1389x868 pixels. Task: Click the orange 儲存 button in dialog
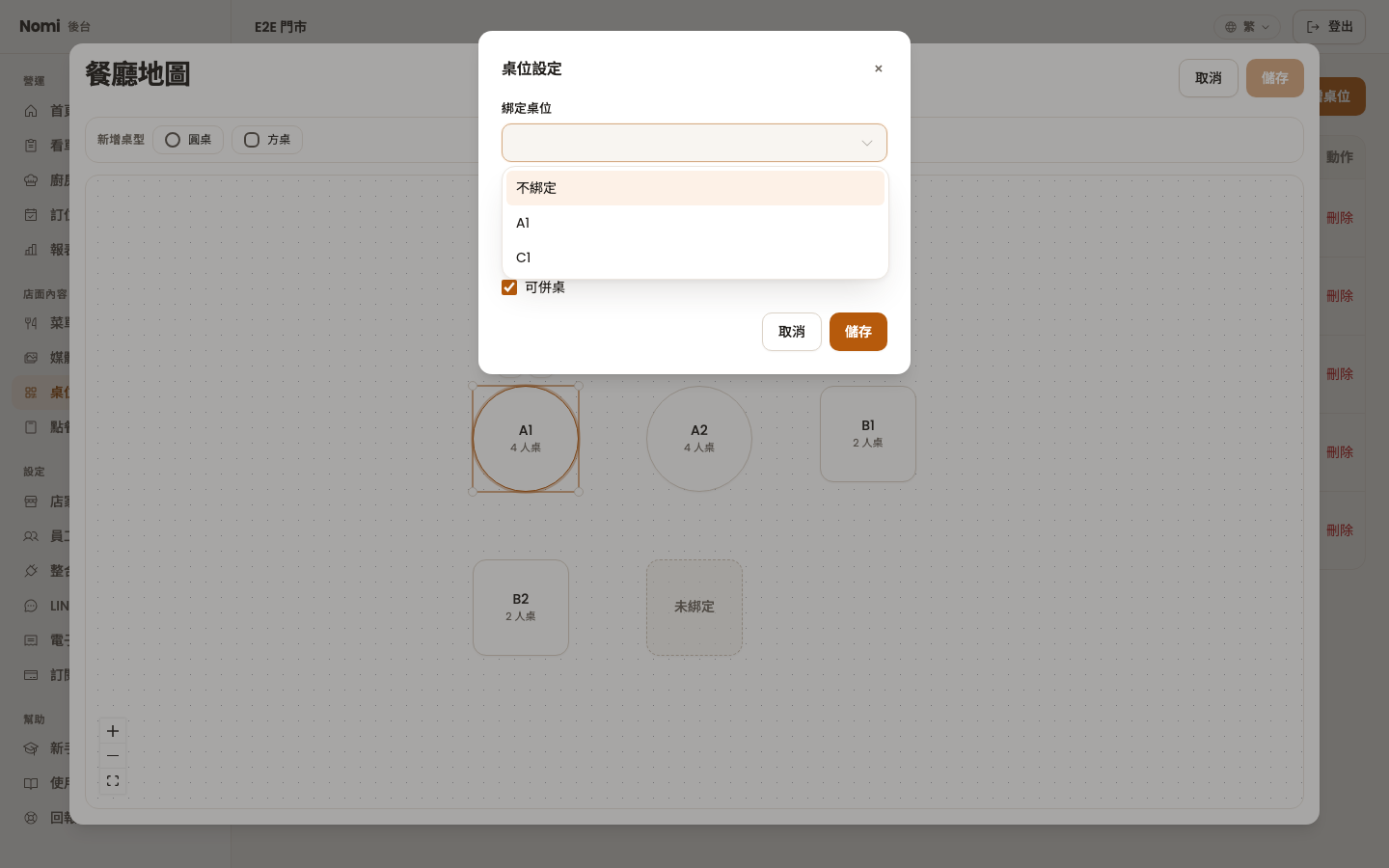(x=858, y=332)
